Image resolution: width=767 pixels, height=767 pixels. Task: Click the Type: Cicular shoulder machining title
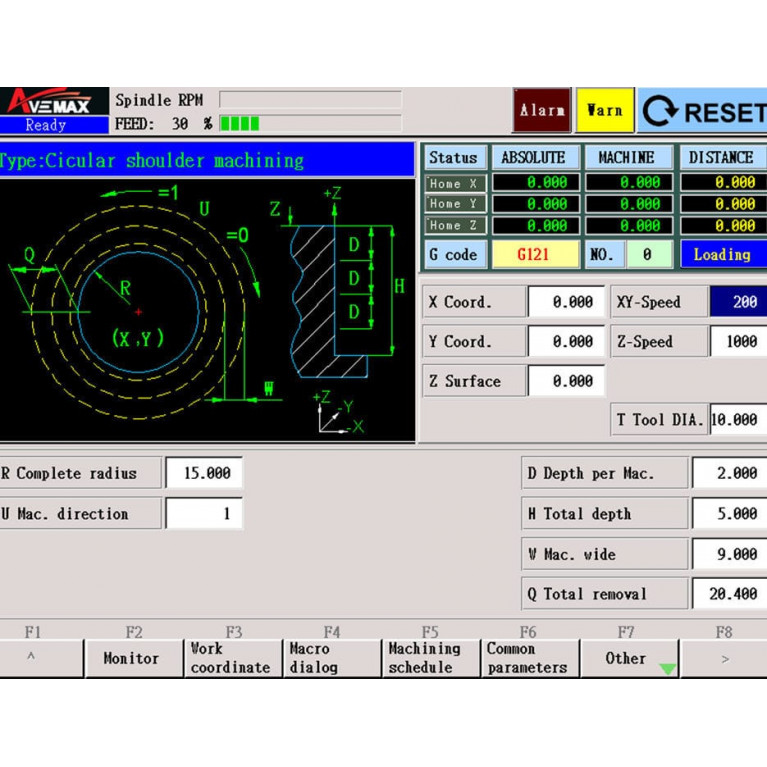pos(206,159)
